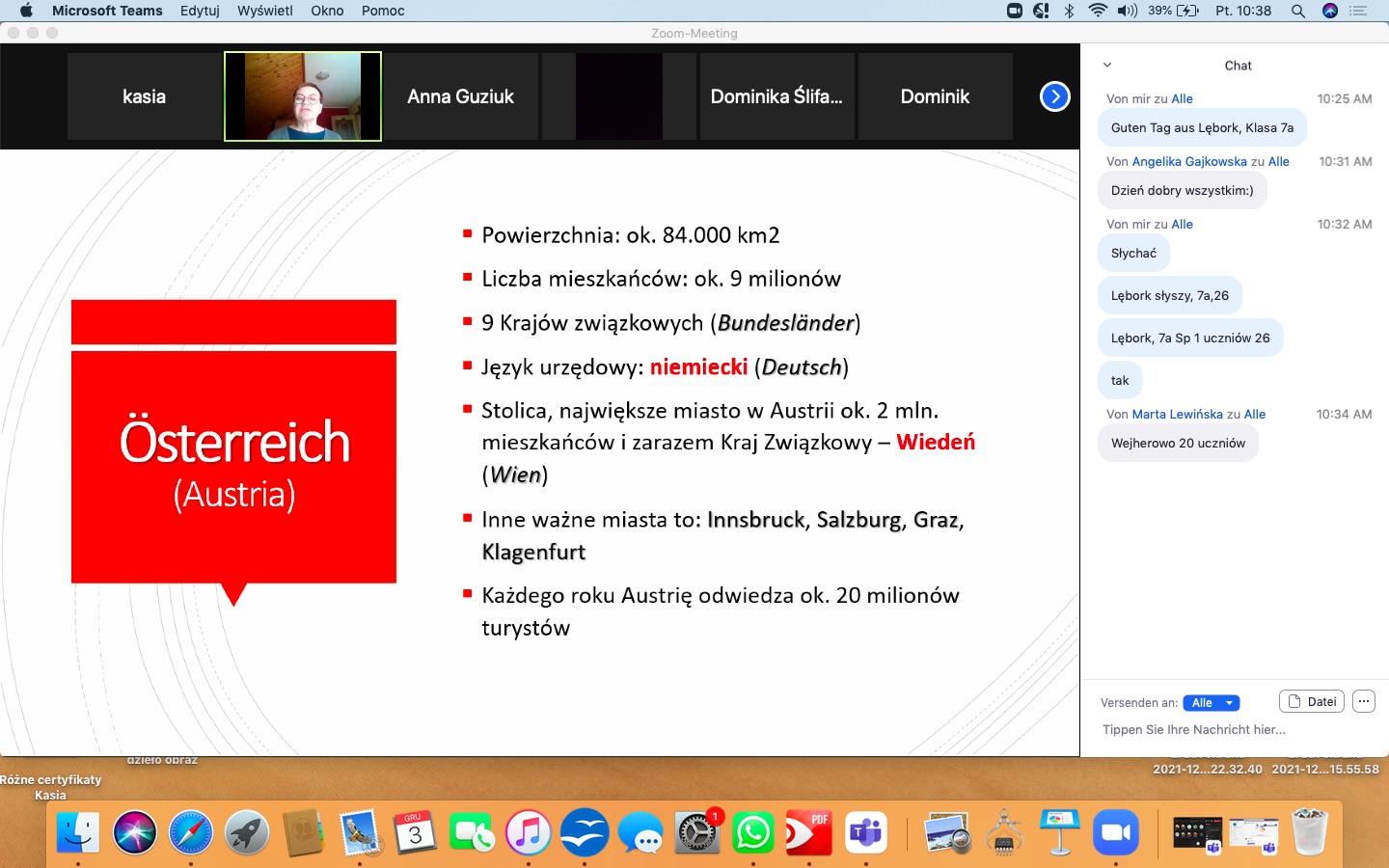Open the Edytuj menu
The width and height of the screenshot is (1389, 868).
(x=200, y=11)
